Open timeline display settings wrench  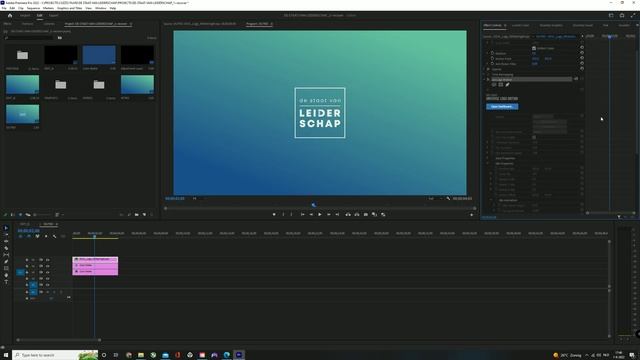click(54, 236)
